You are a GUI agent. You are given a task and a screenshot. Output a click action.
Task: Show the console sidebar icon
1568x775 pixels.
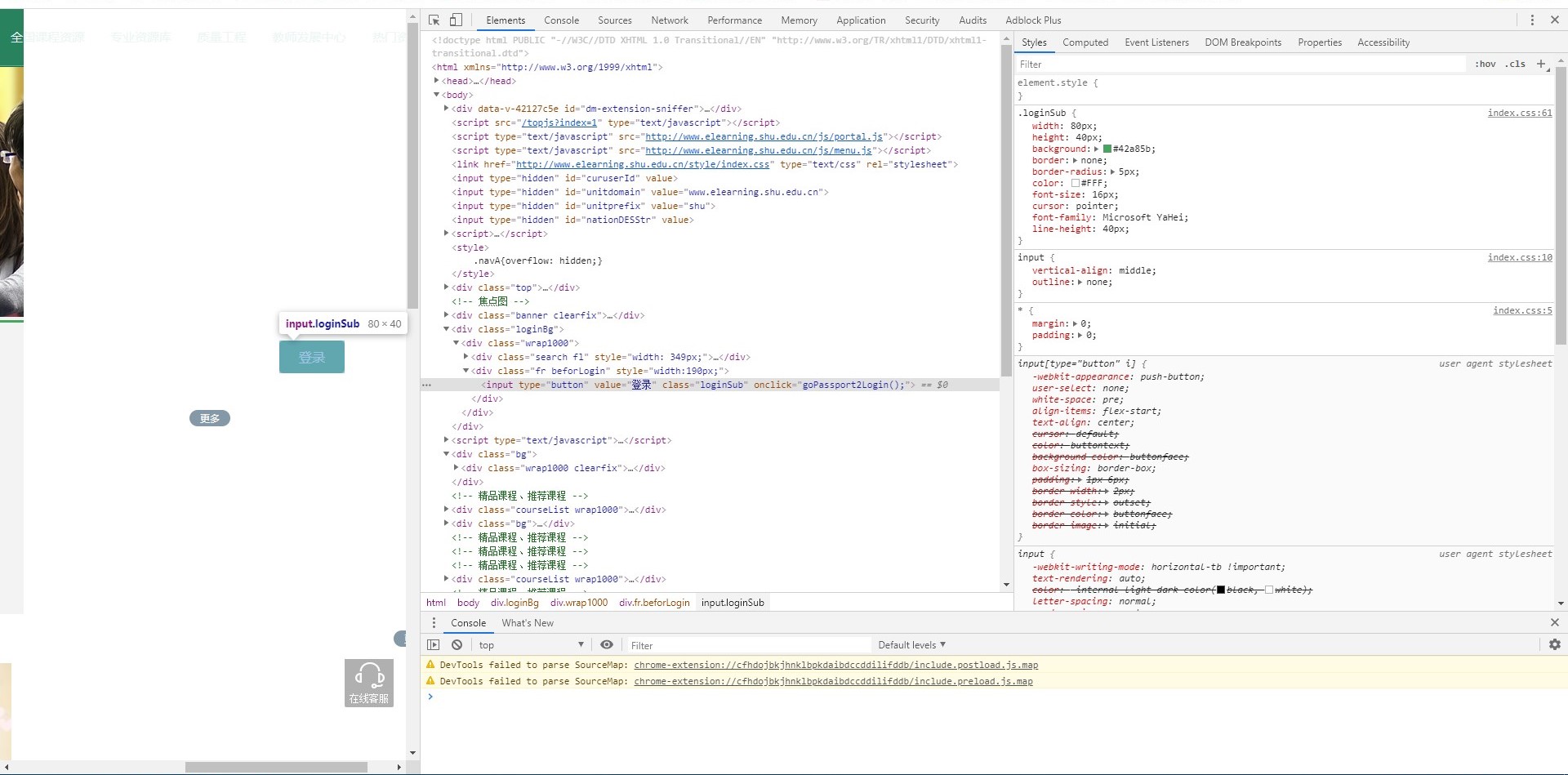tap(434, 644)
